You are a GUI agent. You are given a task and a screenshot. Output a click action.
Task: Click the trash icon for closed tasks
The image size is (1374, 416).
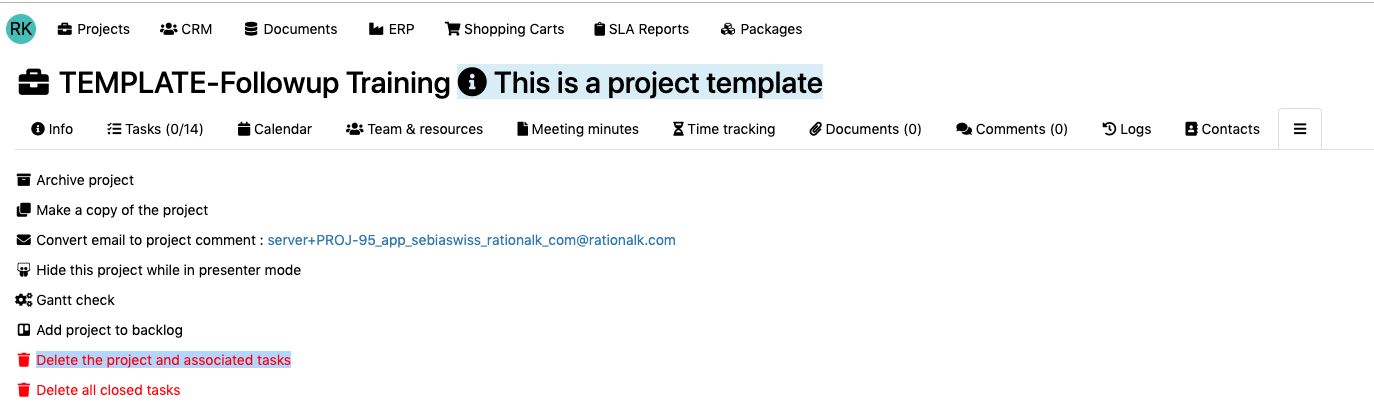tap(24, 390)
